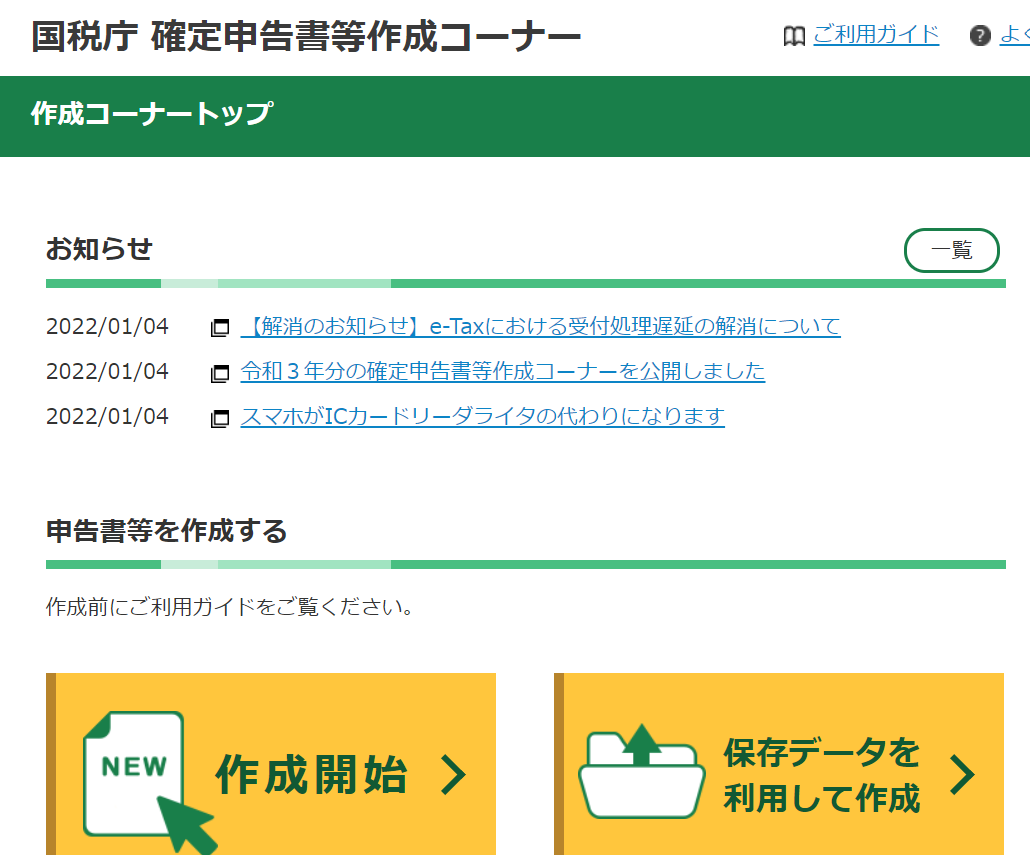The image size is (1030, 855).
Task: Click the 一覧 button in お知らせ
Action: (x=951, y=250)
